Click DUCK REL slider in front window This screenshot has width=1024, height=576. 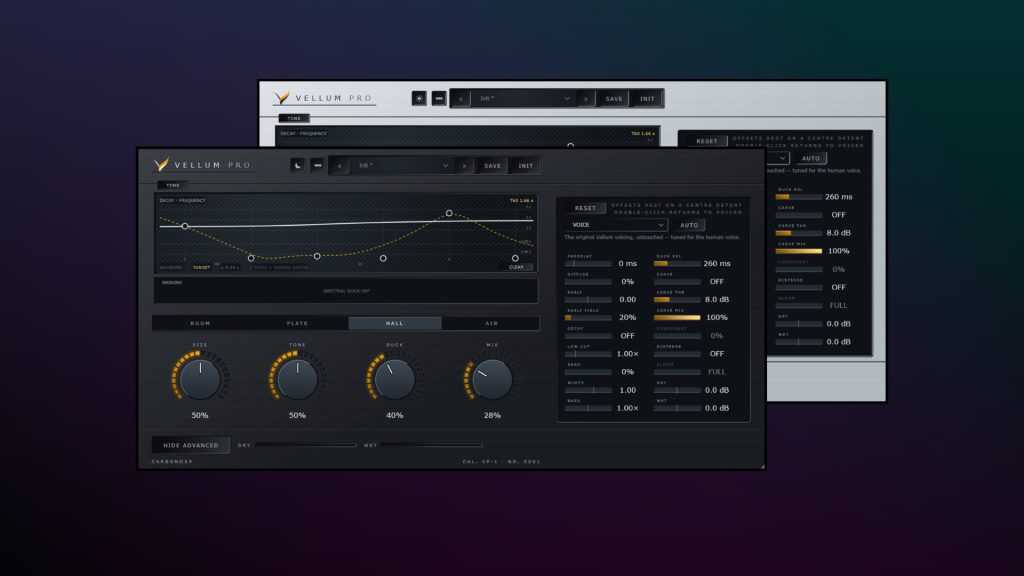tap(677, 263)
